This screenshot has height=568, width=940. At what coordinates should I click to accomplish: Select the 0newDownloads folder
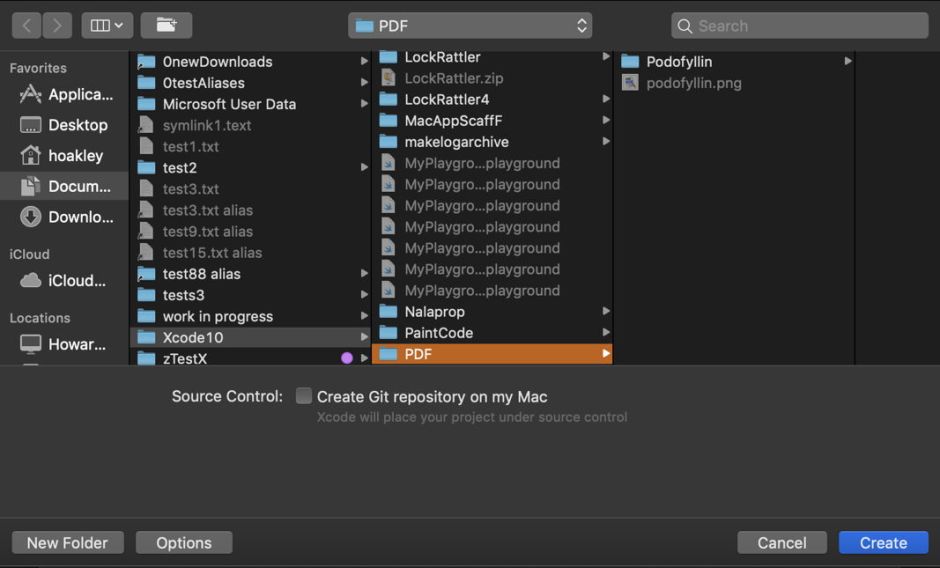tap(251, 62)
